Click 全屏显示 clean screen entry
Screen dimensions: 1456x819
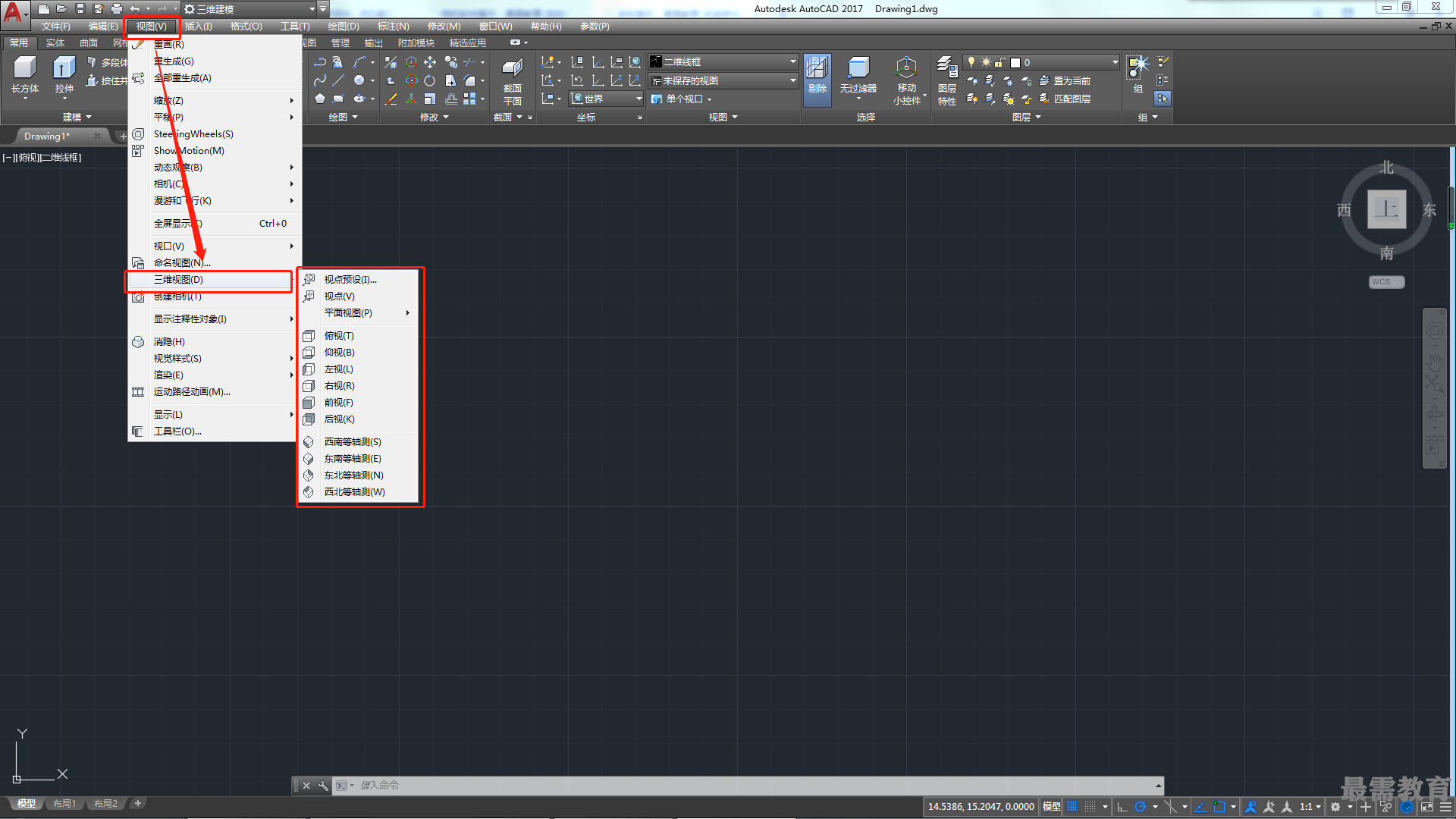(x=215, y=223)
